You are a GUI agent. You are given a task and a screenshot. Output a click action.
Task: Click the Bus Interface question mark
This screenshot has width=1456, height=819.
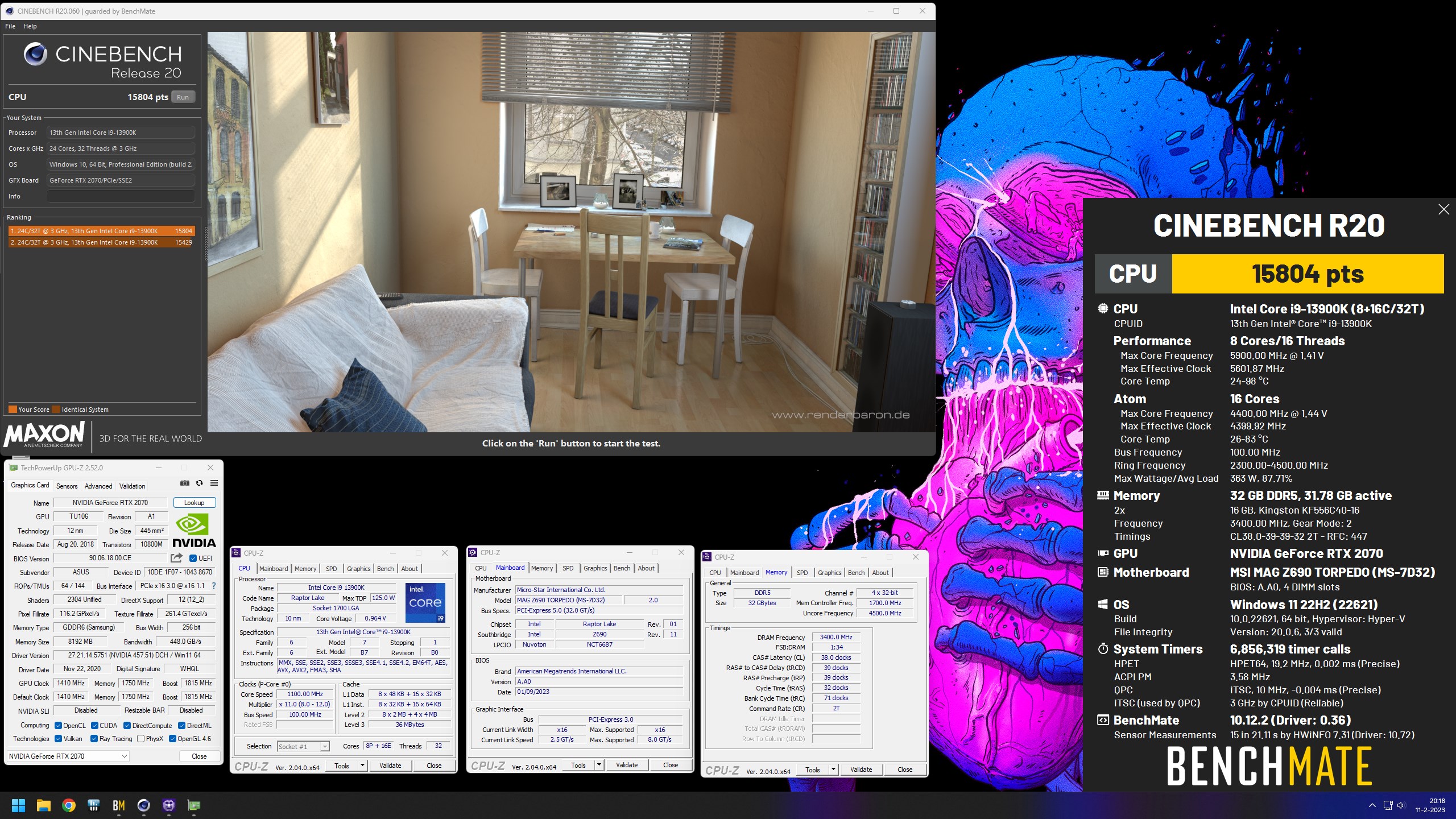click(214, 586)
